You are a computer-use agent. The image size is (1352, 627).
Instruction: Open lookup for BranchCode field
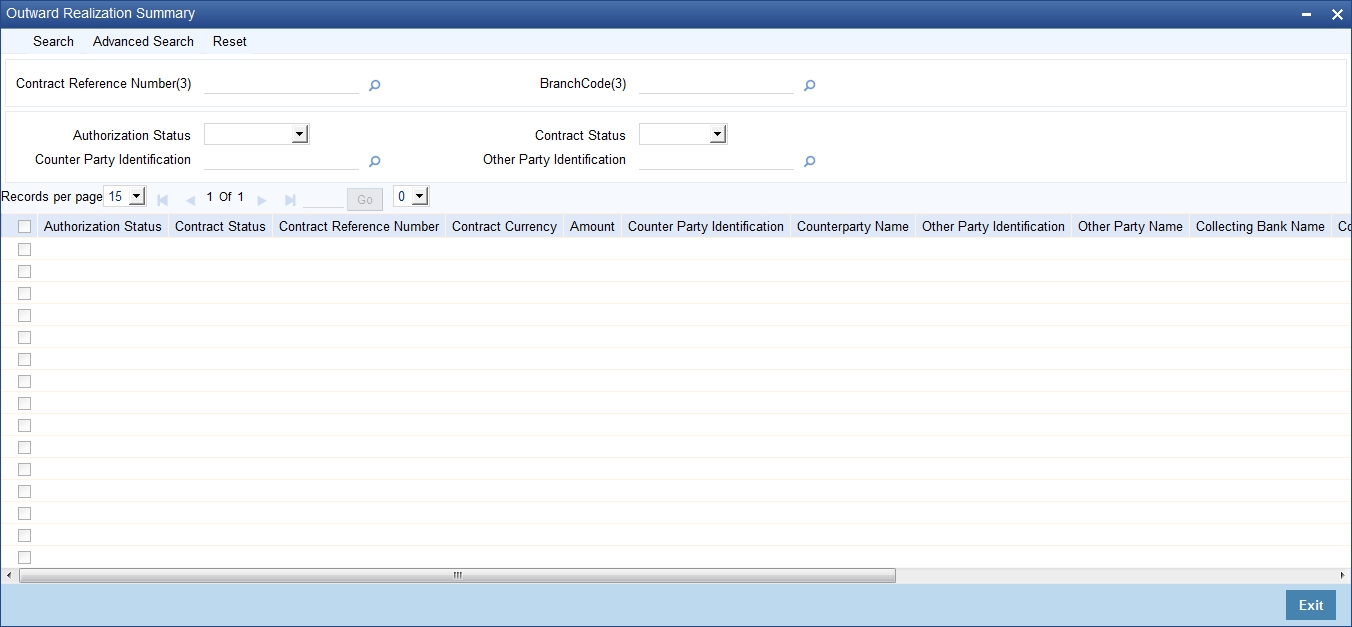(810, 86)
